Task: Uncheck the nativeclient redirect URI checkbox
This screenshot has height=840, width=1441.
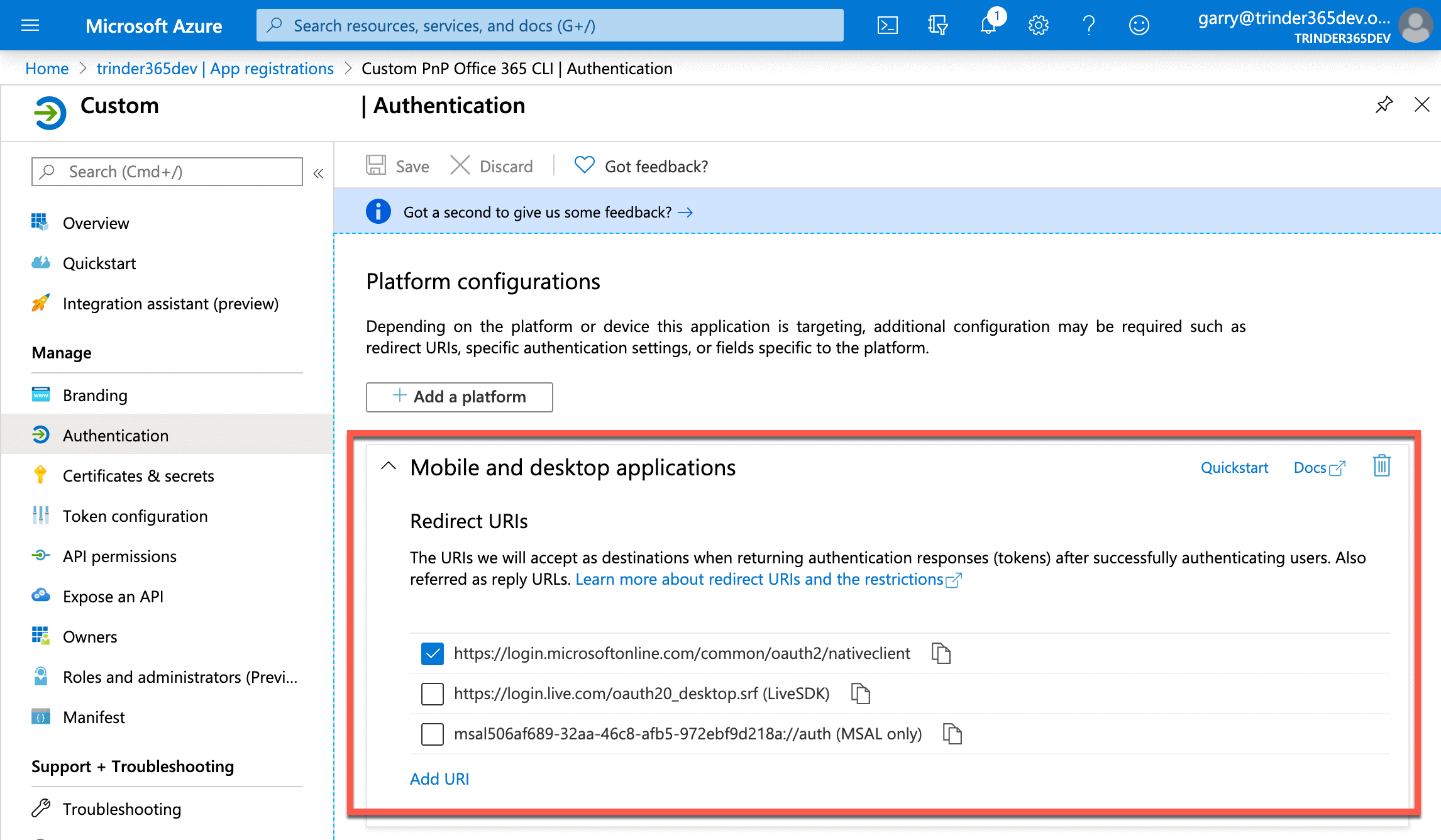Action: (x=432, y=653)
